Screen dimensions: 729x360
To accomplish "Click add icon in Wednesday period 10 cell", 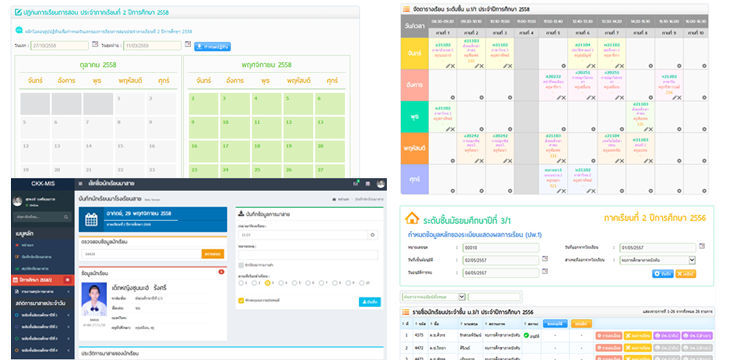I will (x=705, y=129).
